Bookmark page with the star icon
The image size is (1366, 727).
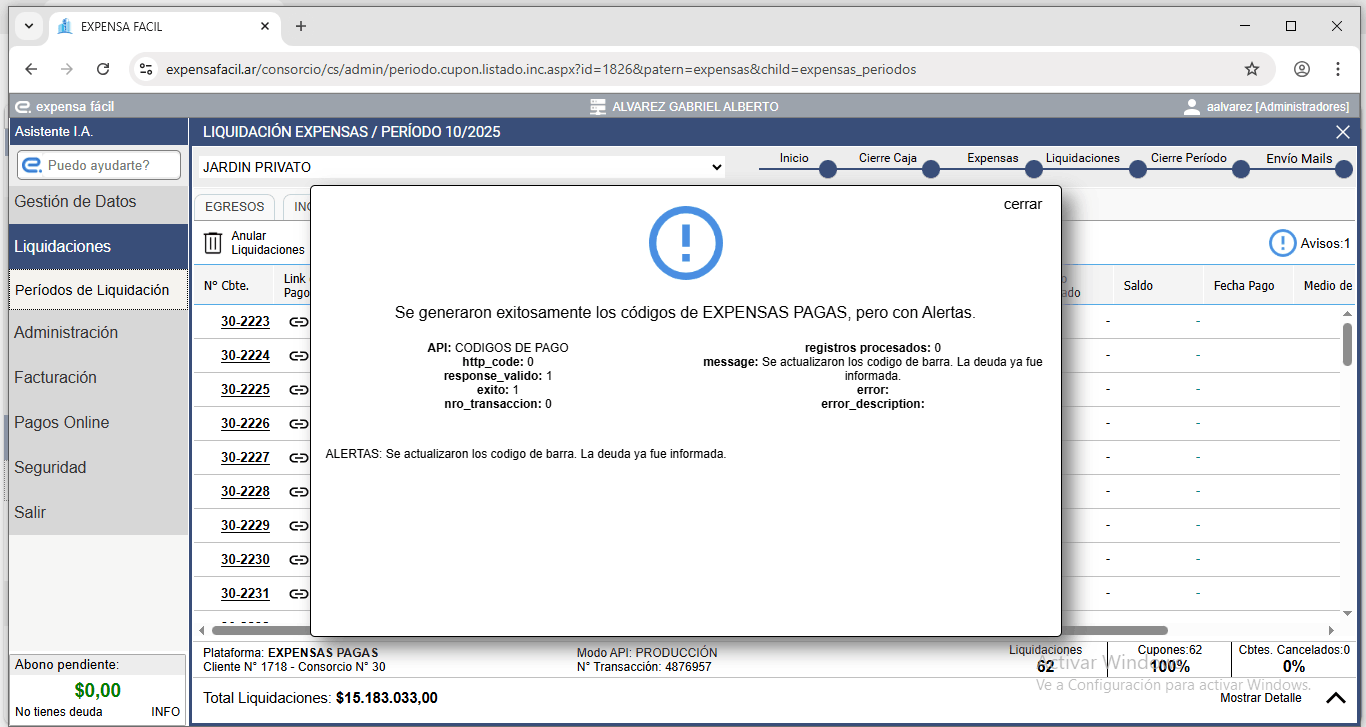click(x=1251, y=69)
